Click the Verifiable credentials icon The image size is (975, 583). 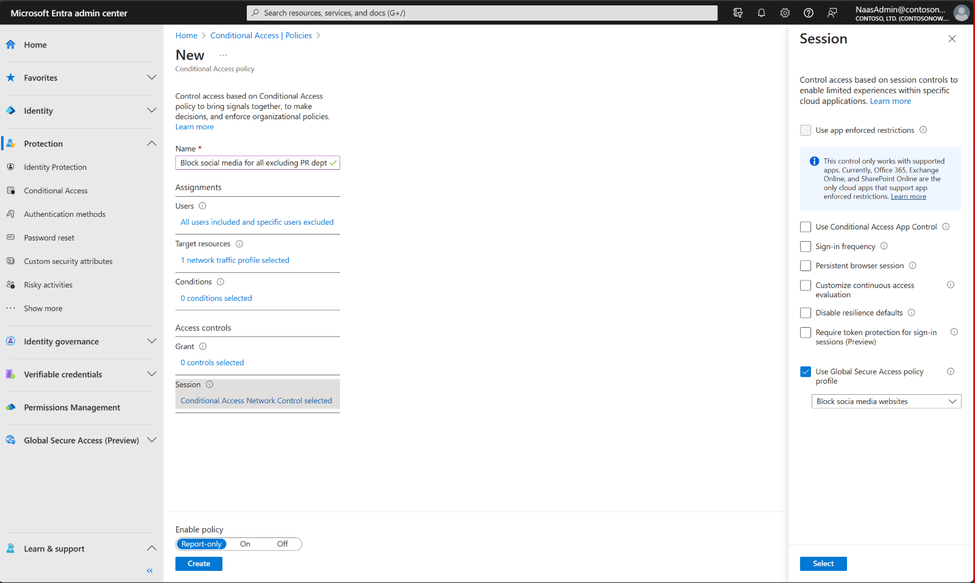pos(11,374)
